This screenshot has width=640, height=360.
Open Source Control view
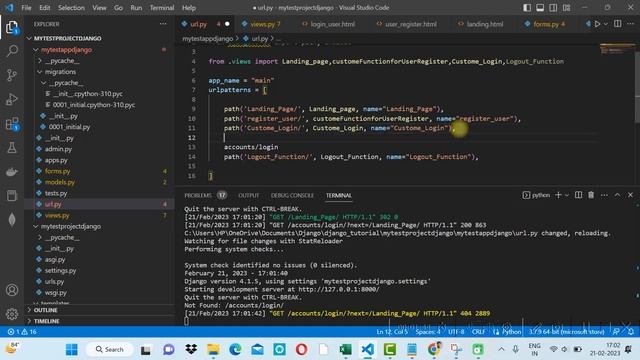(12, 75)
